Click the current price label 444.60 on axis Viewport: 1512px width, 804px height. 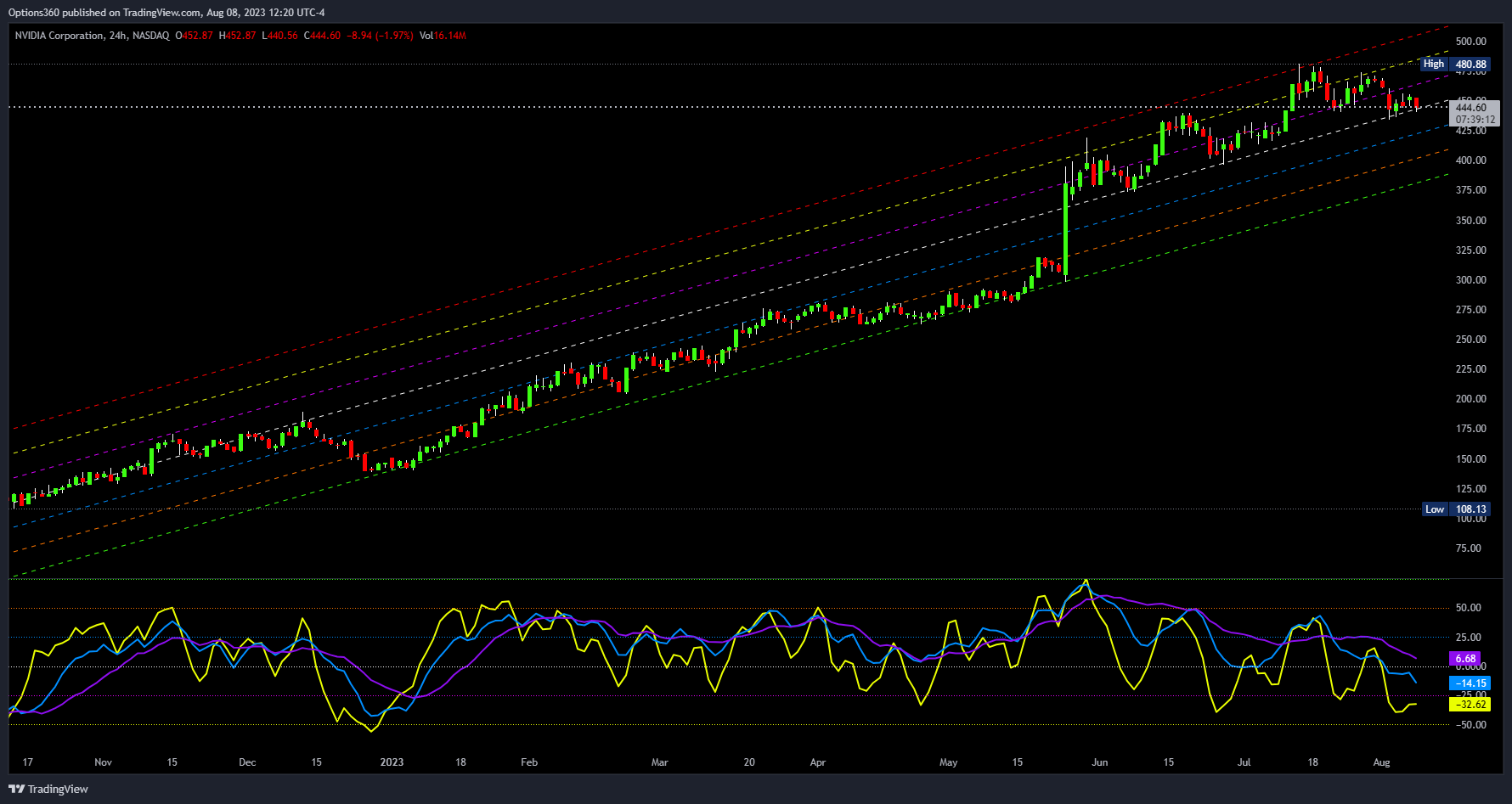[x=1471, y=107]
